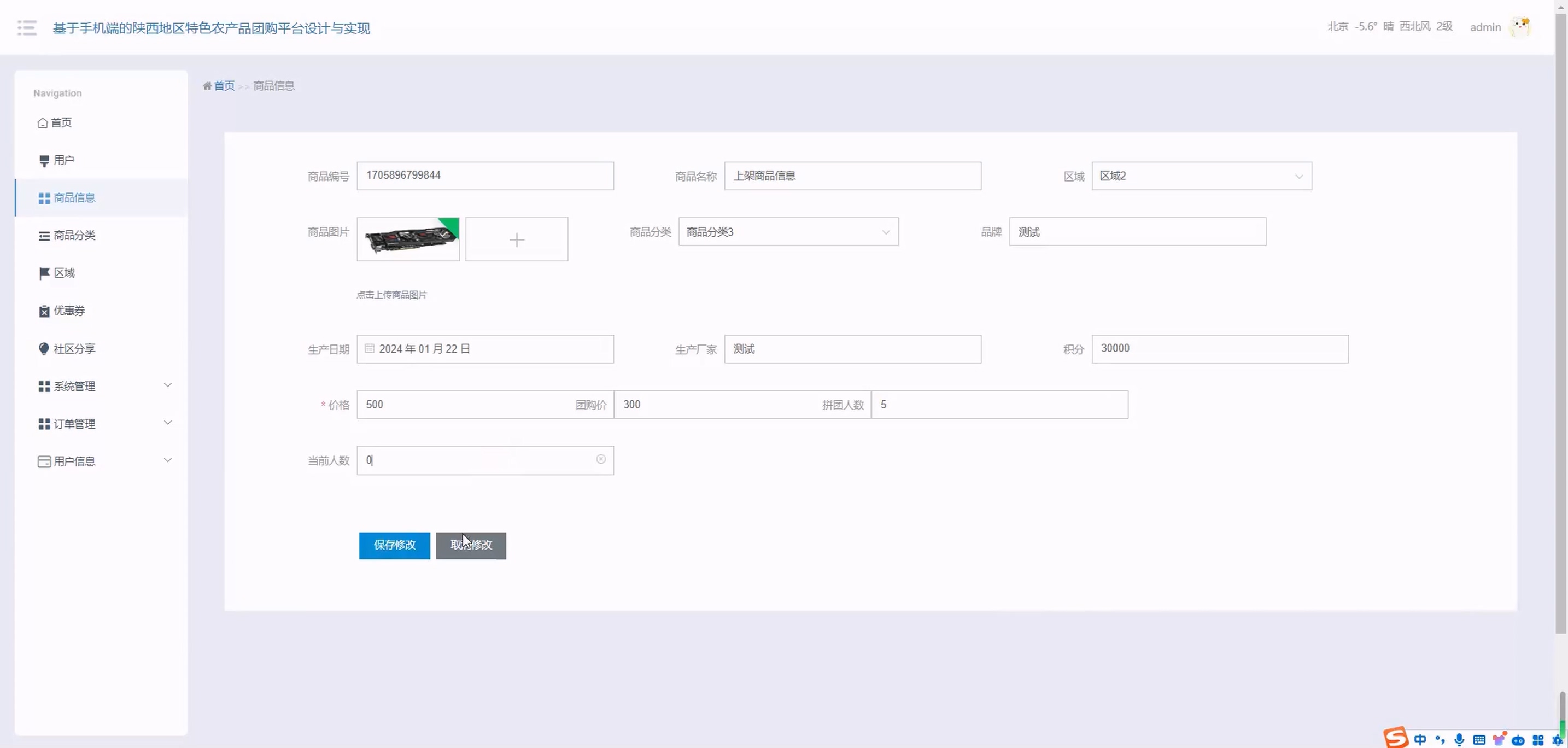Click the 取消修改 button
This screenshot has width=1568, height=748.
471,545
